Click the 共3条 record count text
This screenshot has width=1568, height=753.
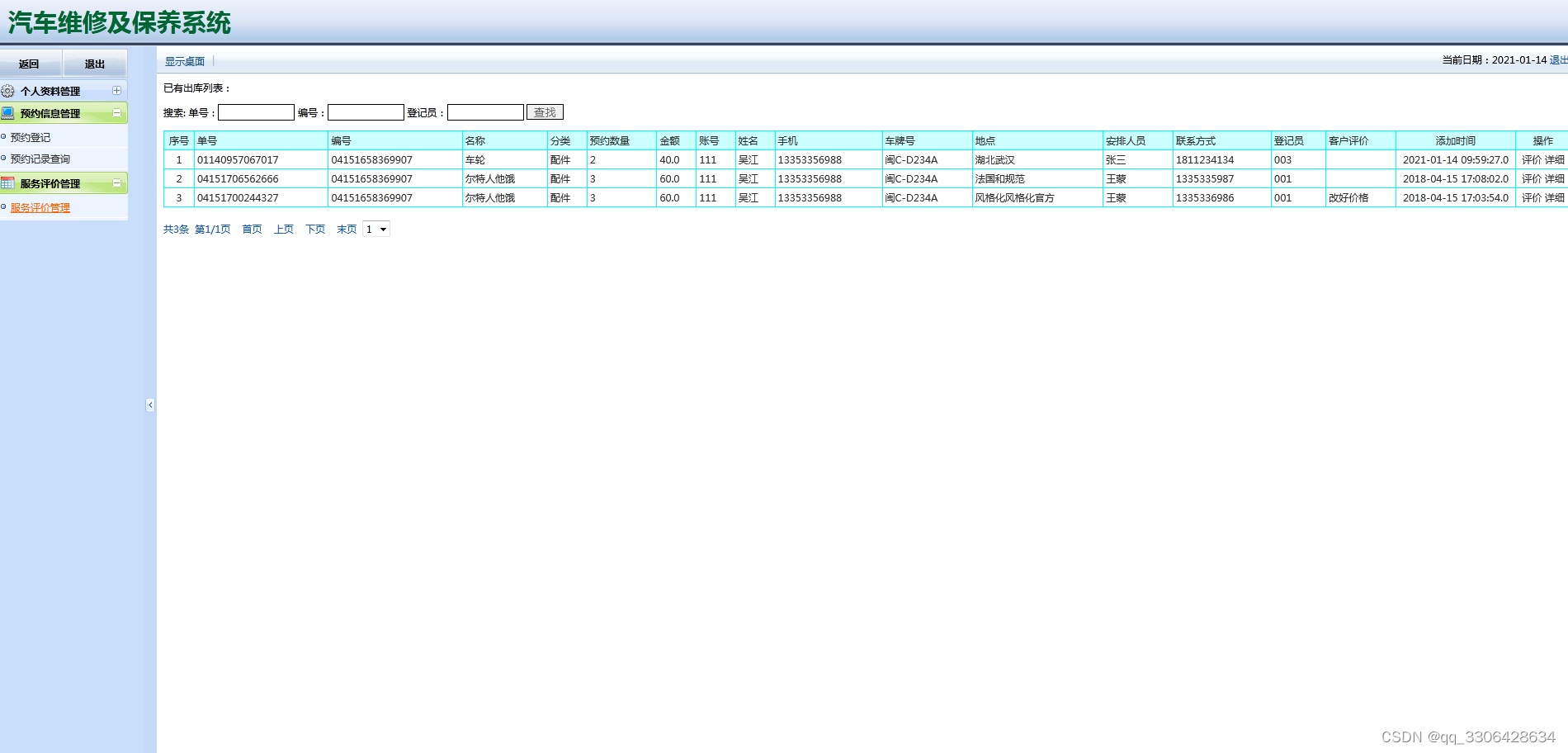176,230
